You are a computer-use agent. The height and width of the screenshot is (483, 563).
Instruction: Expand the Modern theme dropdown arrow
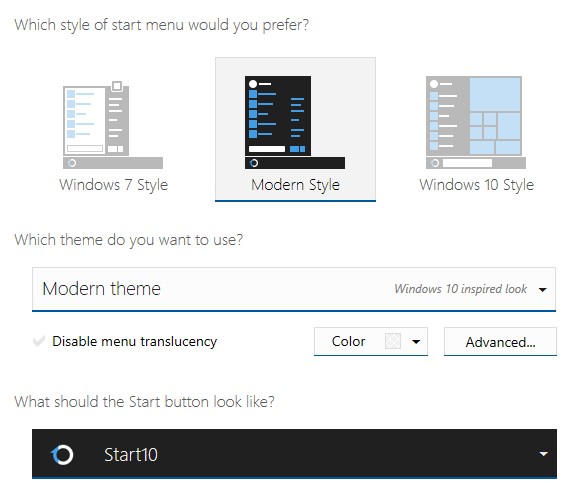pyautogui.click(x=543, y=289)
